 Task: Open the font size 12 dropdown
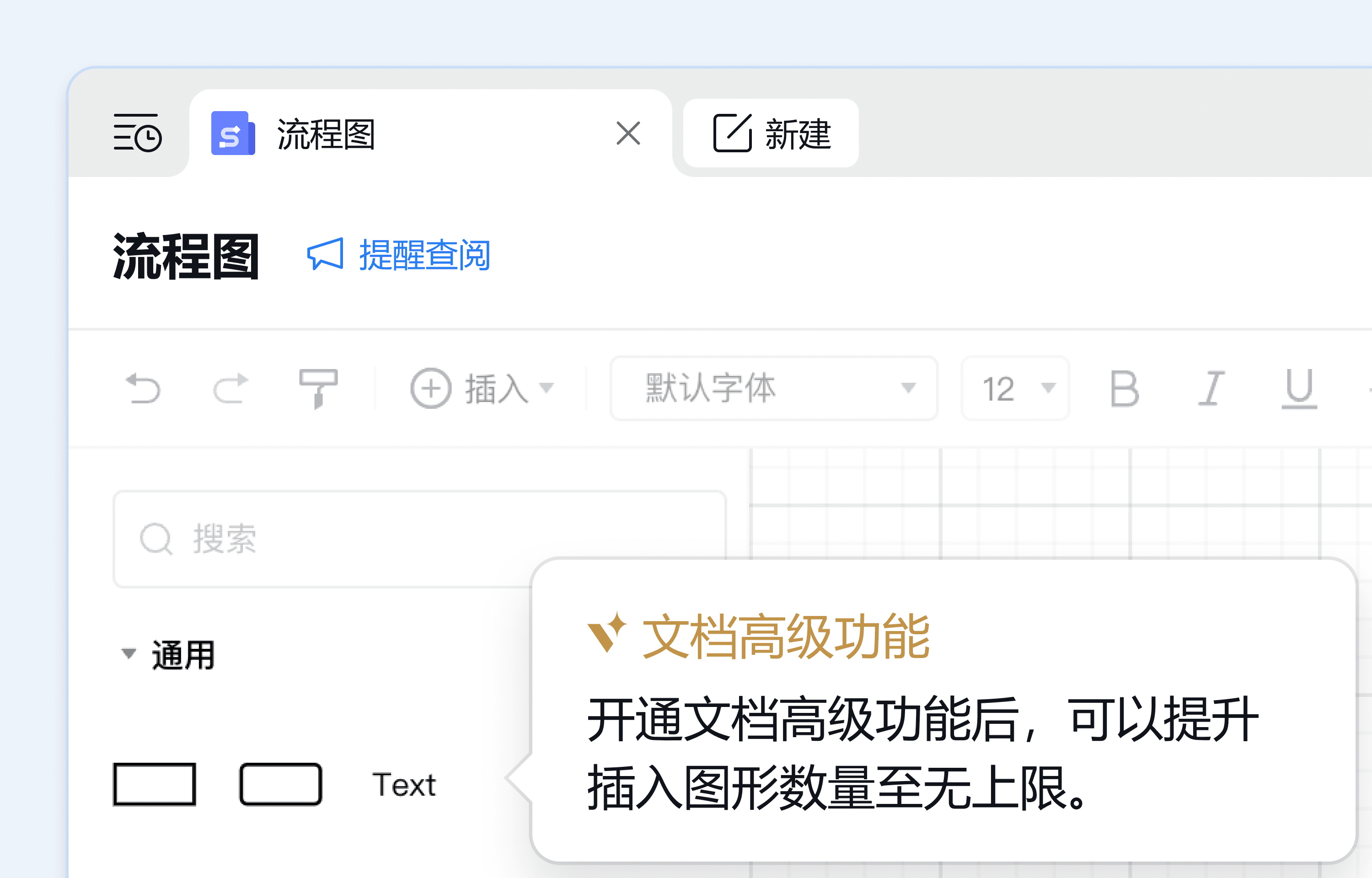click(x=1015, y=388)
